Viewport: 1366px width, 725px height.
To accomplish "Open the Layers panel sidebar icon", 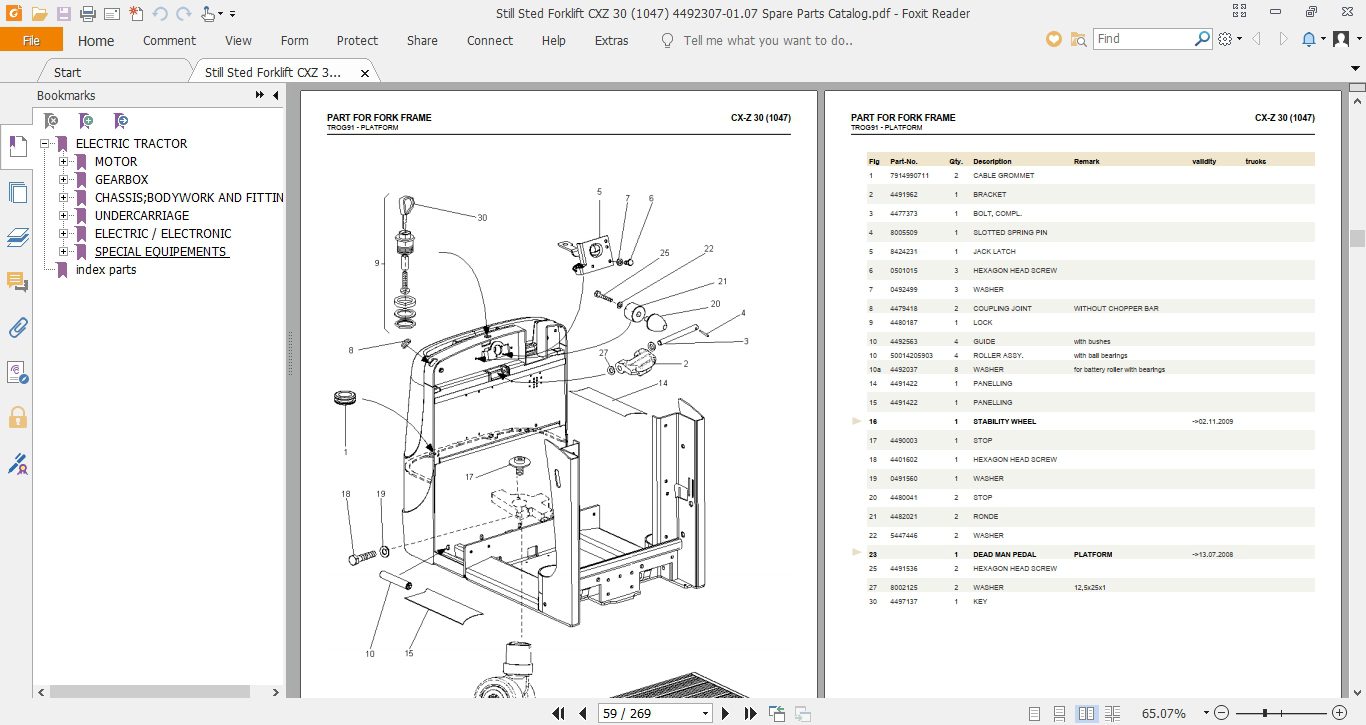I will (17, 237).
